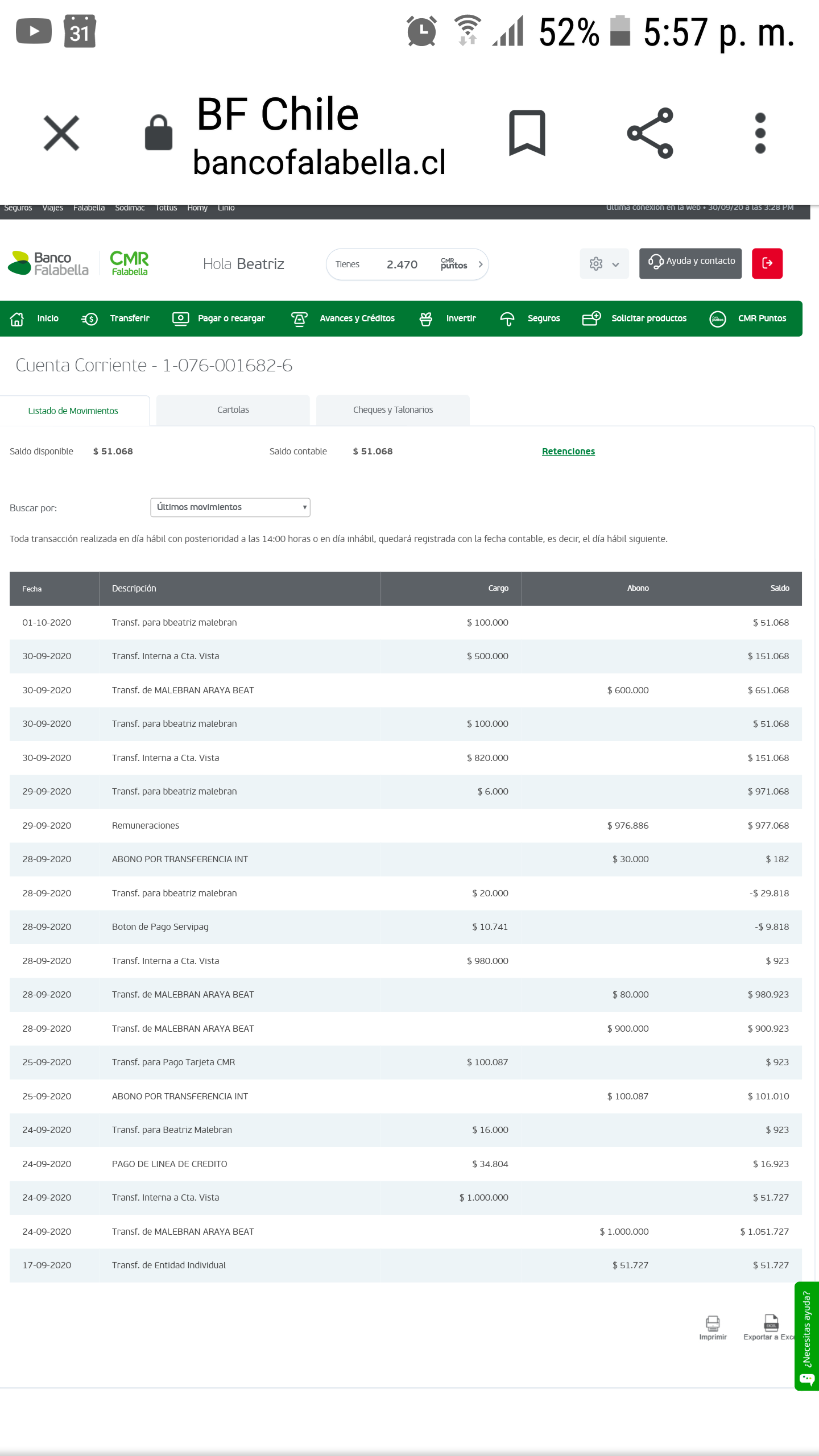Open the ¿Necesitas ayuda? chat widget
The height and width of the screenshot is (1456, 819).
(806, 1335)
